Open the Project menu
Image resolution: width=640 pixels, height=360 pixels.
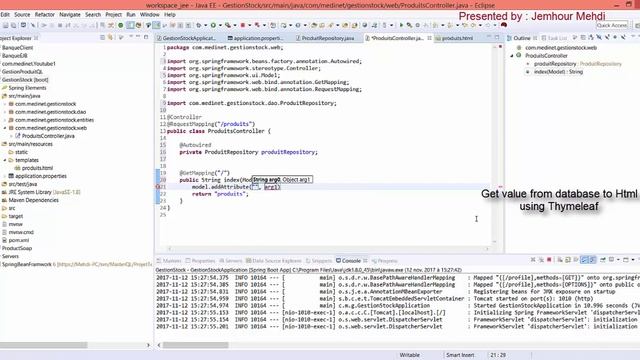tap(113, 14)
